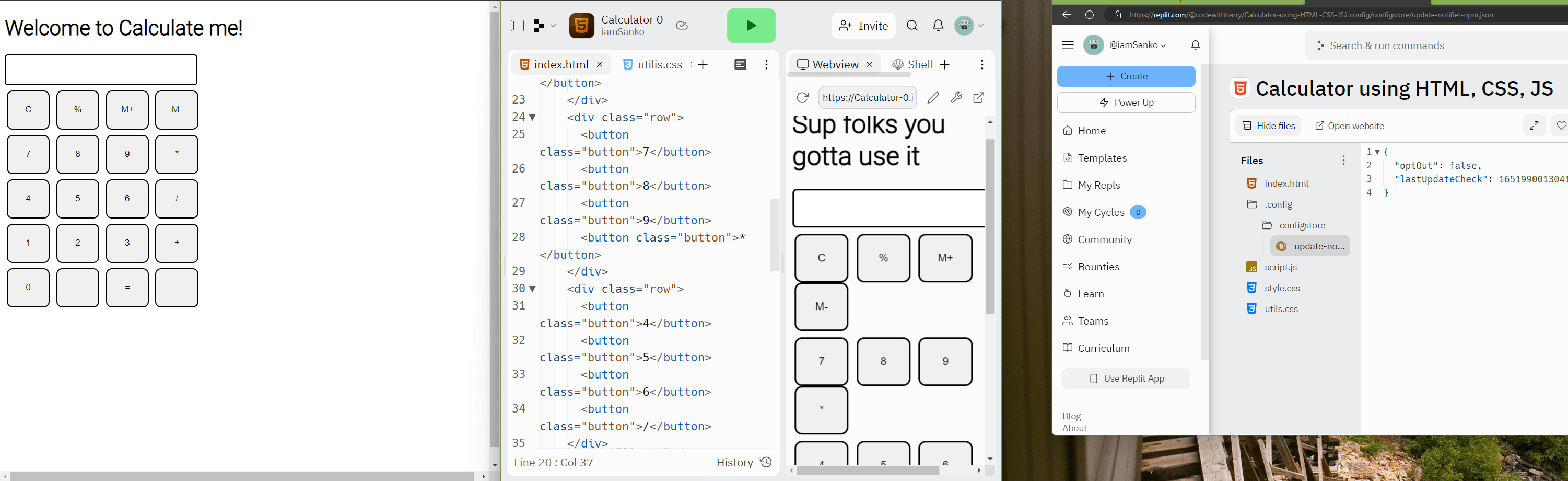Viewport: 1568px width, 481px height.
Task: Click the Webview URL address field
Action: pos(868,98)
